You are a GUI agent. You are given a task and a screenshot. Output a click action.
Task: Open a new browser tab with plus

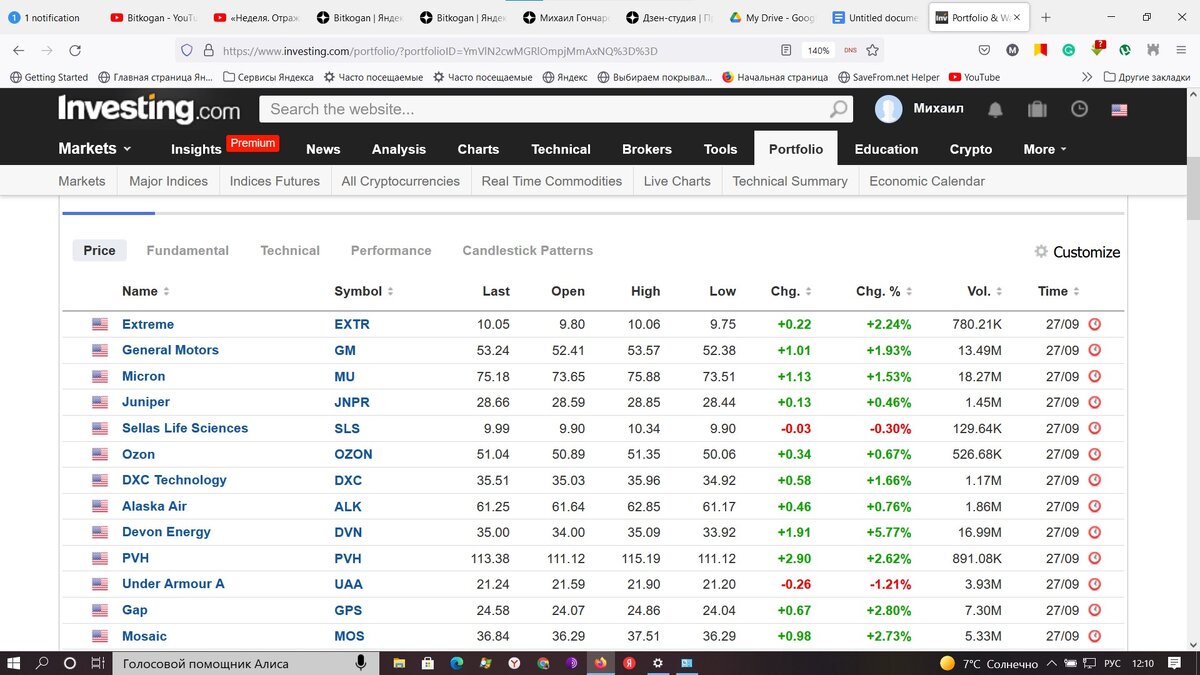click(x=1046, y=18)
